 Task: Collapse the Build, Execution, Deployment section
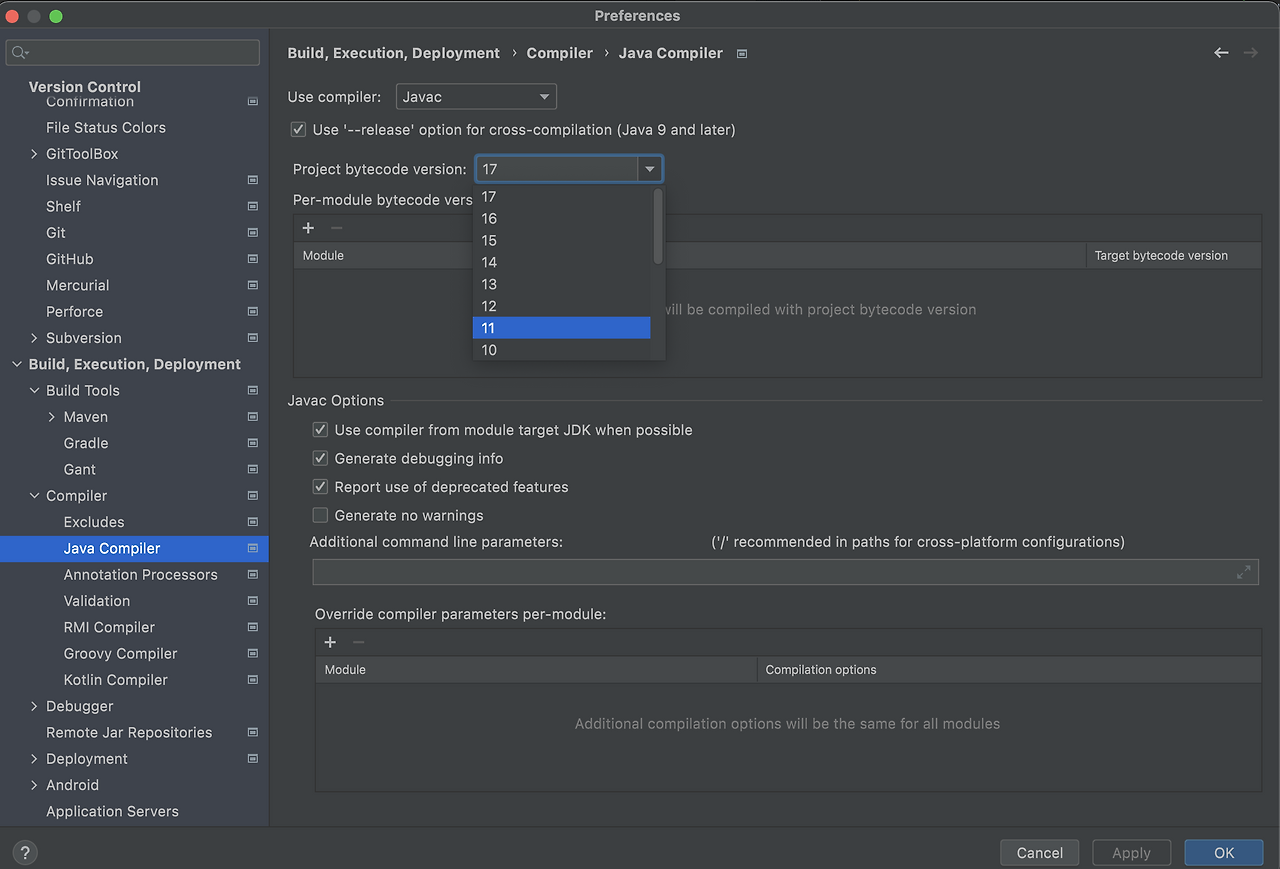coord(16,364)
